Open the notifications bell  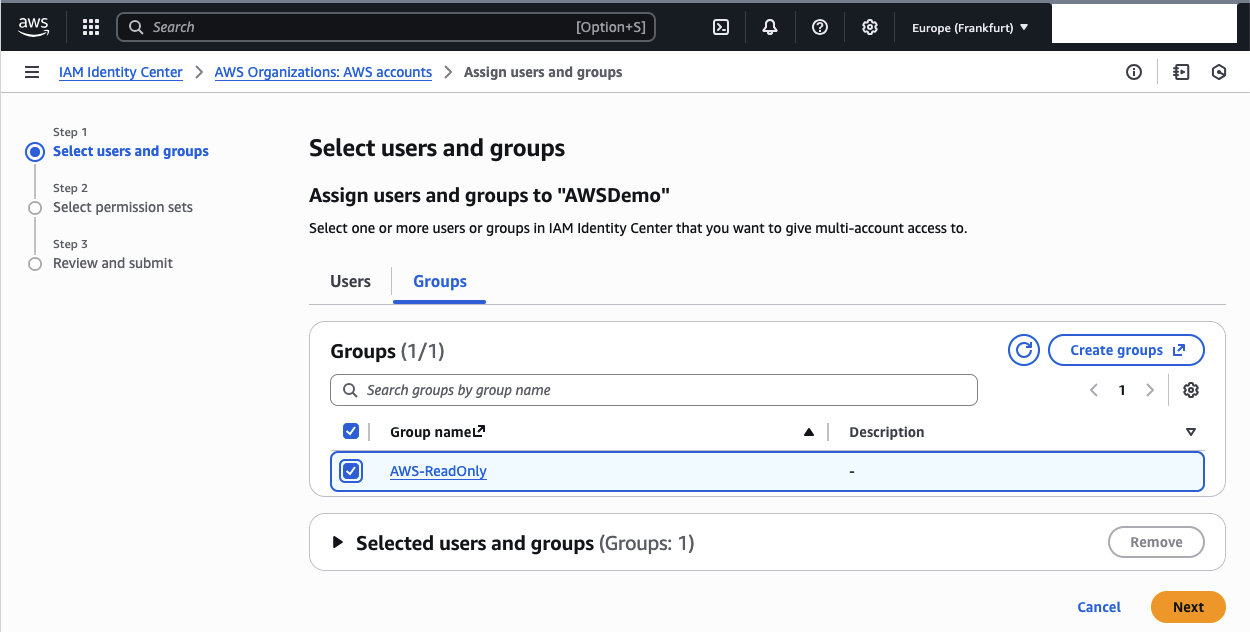pyautogui.click(x=770, y=27)
